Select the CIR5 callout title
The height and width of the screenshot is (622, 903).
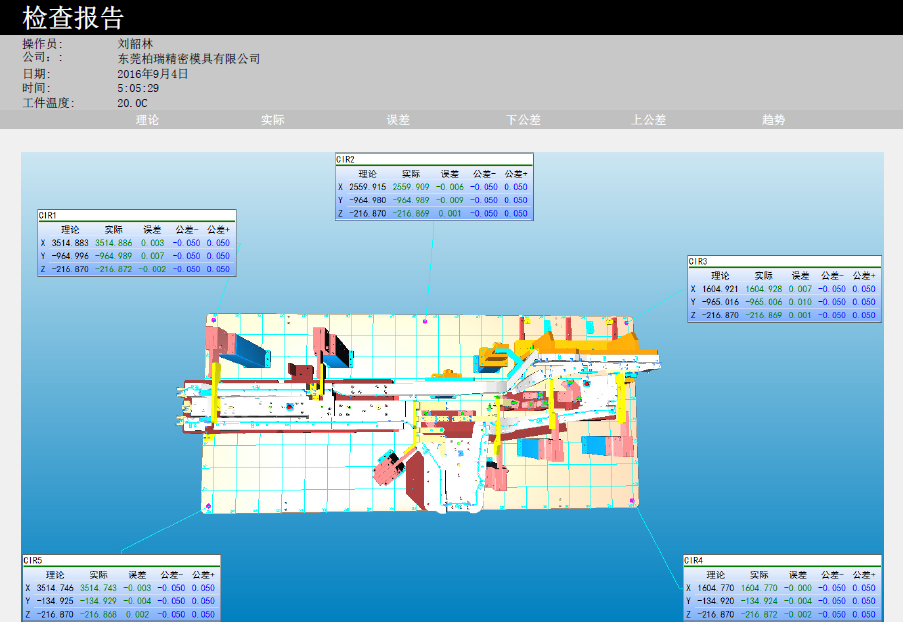click(x=33, y=561)
